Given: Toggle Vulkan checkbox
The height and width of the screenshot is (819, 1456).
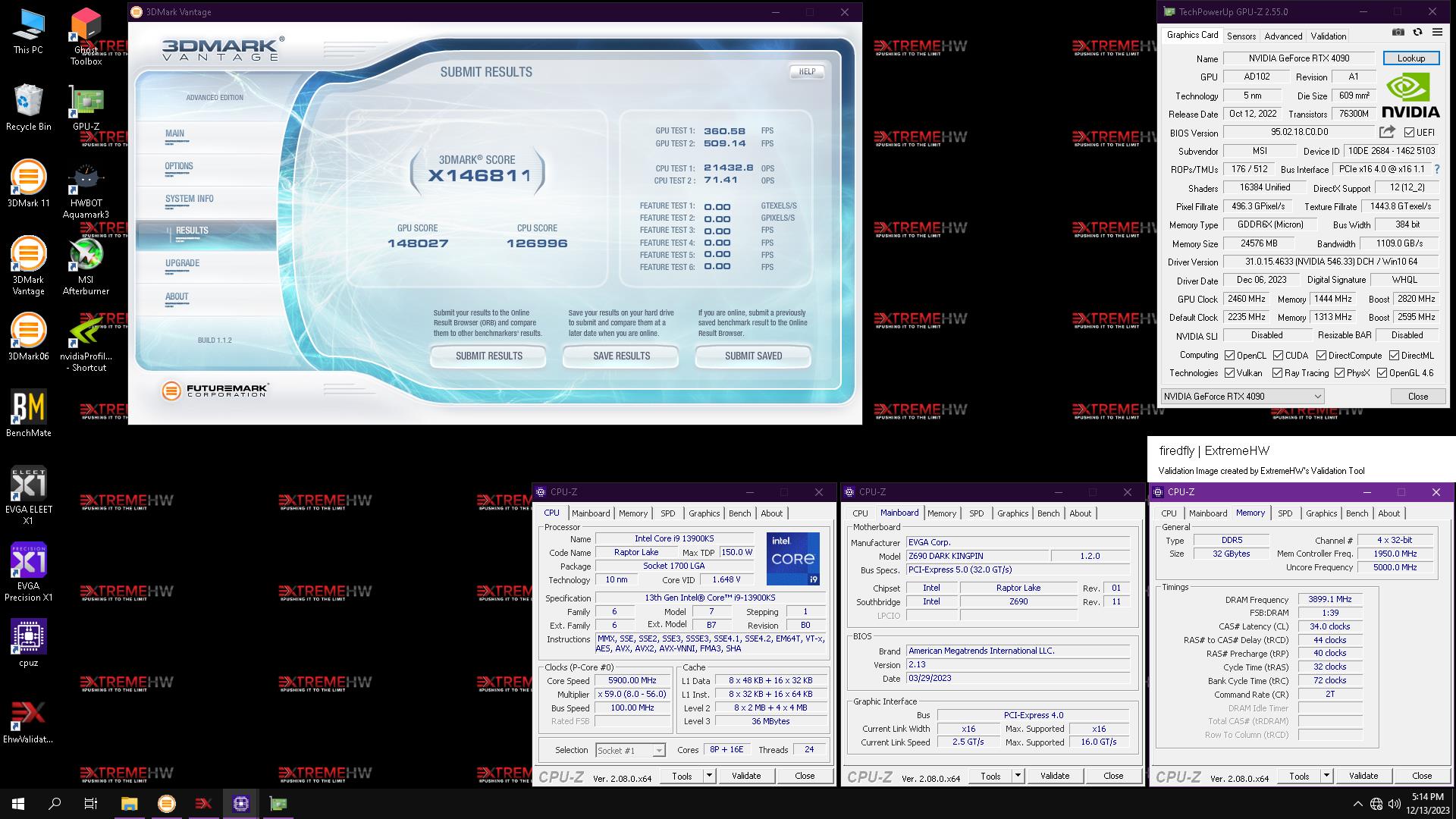Looking at the screenshot, I should 1229,373.
